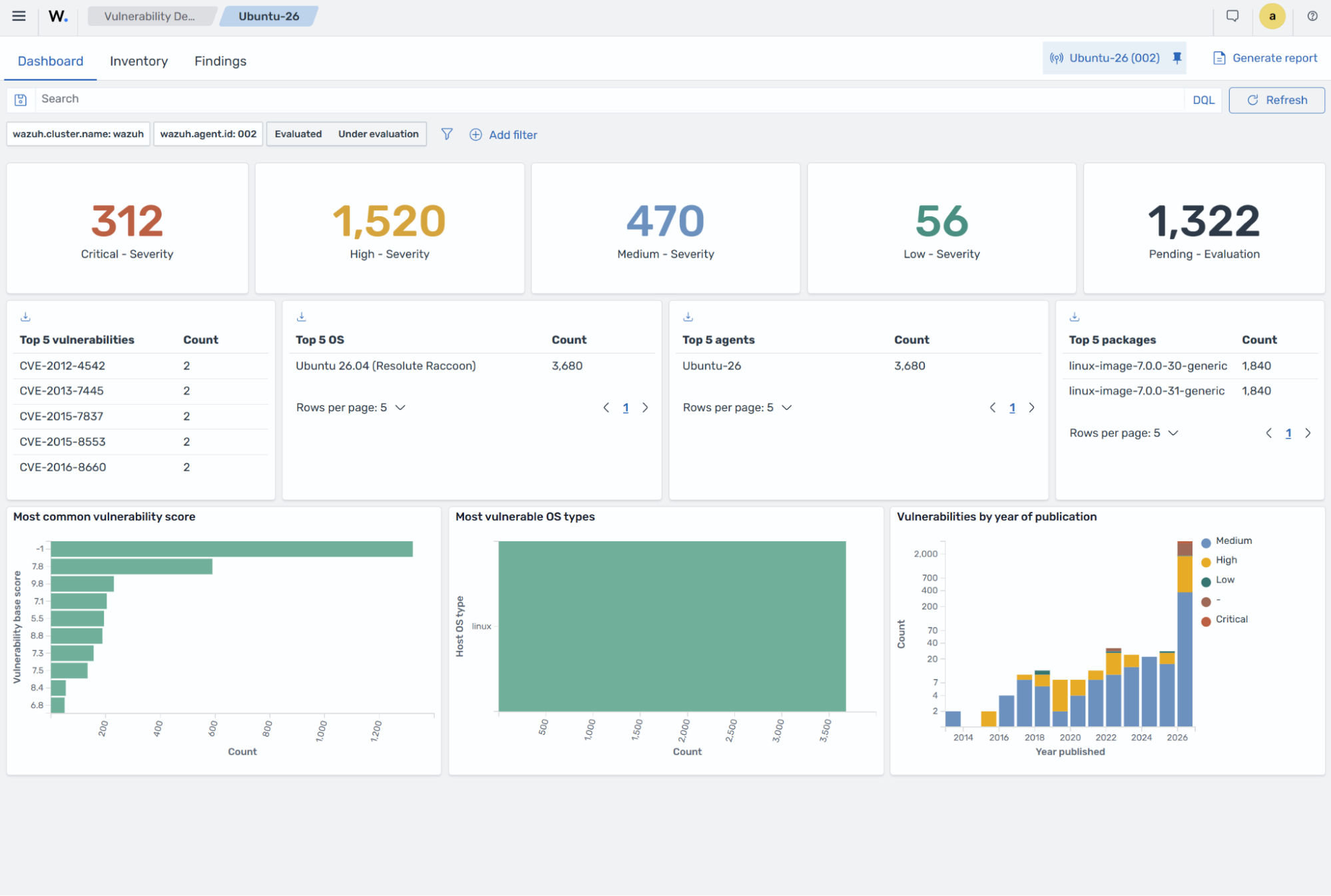Open the feedback comment icon
This screenshot has width=1331, height=896.
tap(1232, 17)
